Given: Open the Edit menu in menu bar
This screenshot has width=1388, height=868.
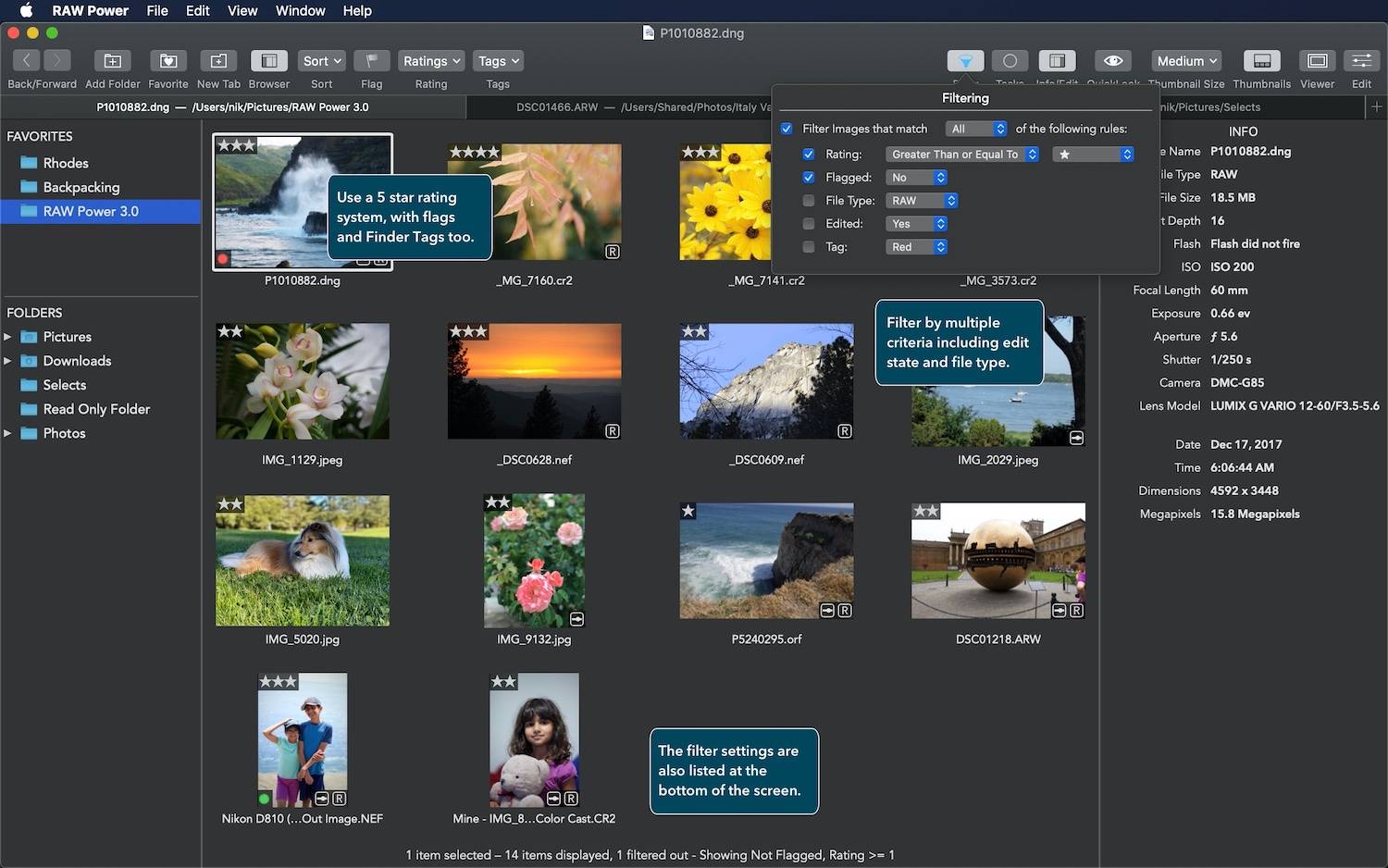Looking at the screenshot, I should pyautogui.click(x=198, y=11).
